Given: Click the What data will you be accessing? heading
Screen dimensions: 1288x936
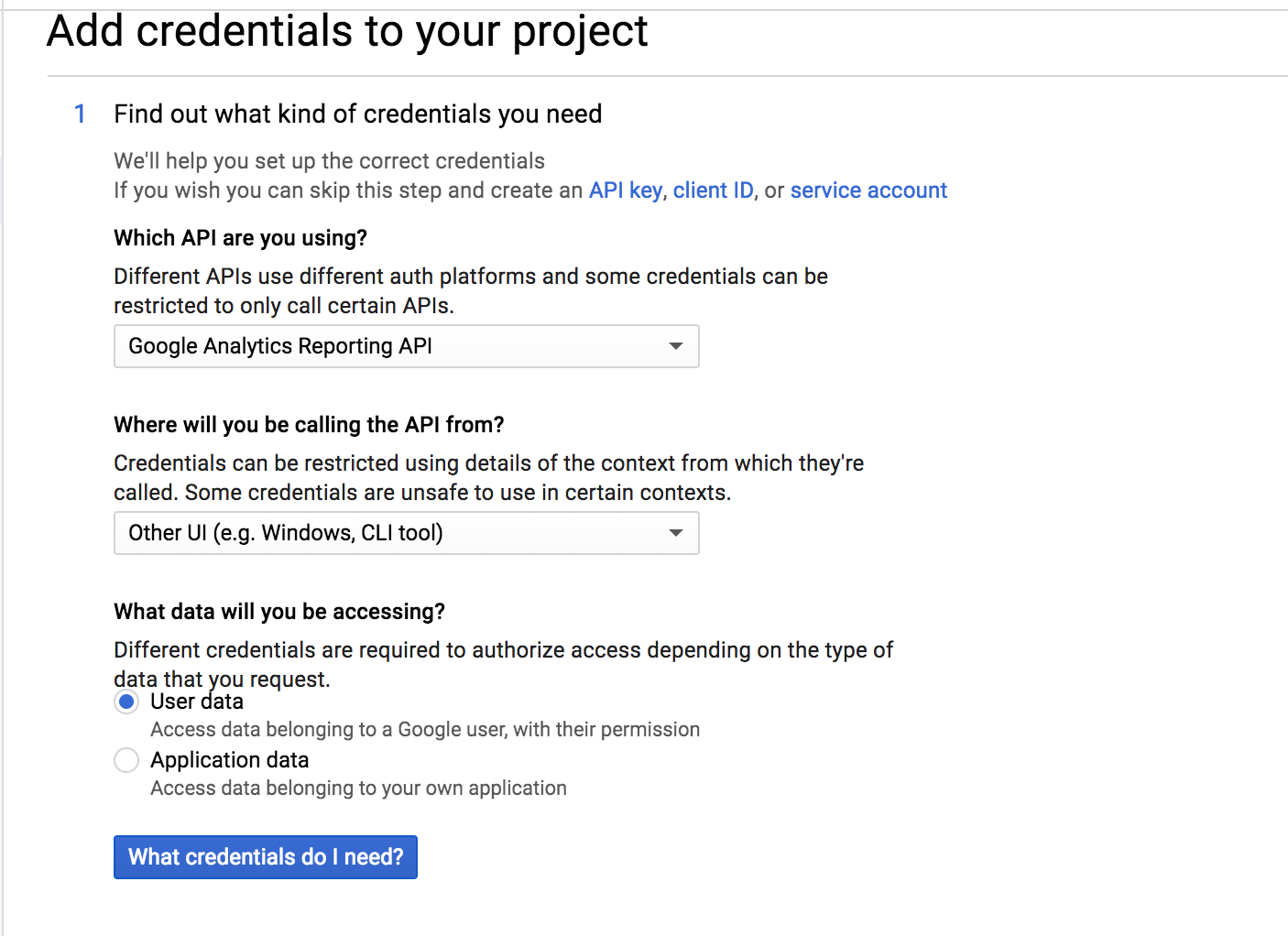Looking at the screenshot, I should pyautogui.click(x=278, y=612).
